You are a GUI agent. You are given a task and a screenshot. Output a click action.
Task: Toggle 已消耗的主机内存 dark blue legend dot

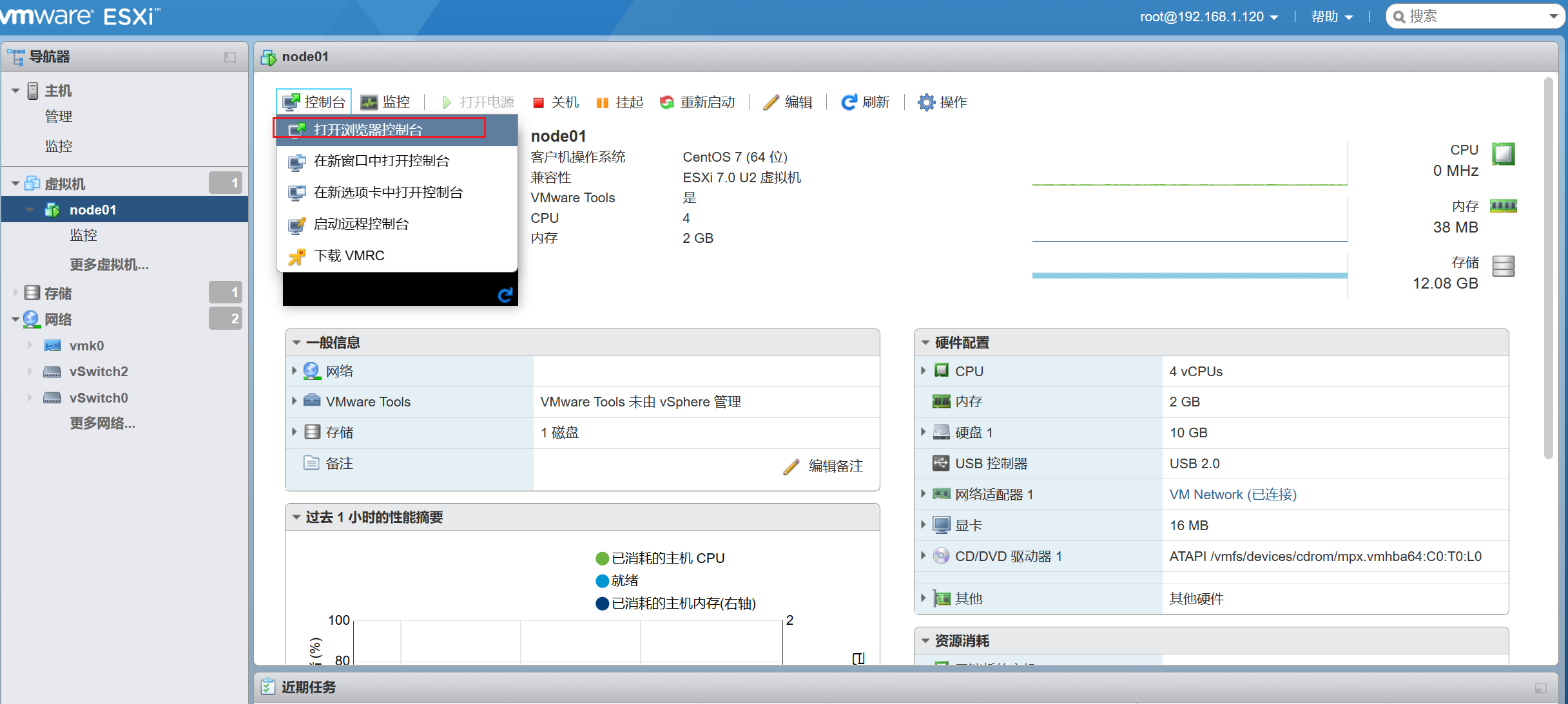tap(603, 604)
